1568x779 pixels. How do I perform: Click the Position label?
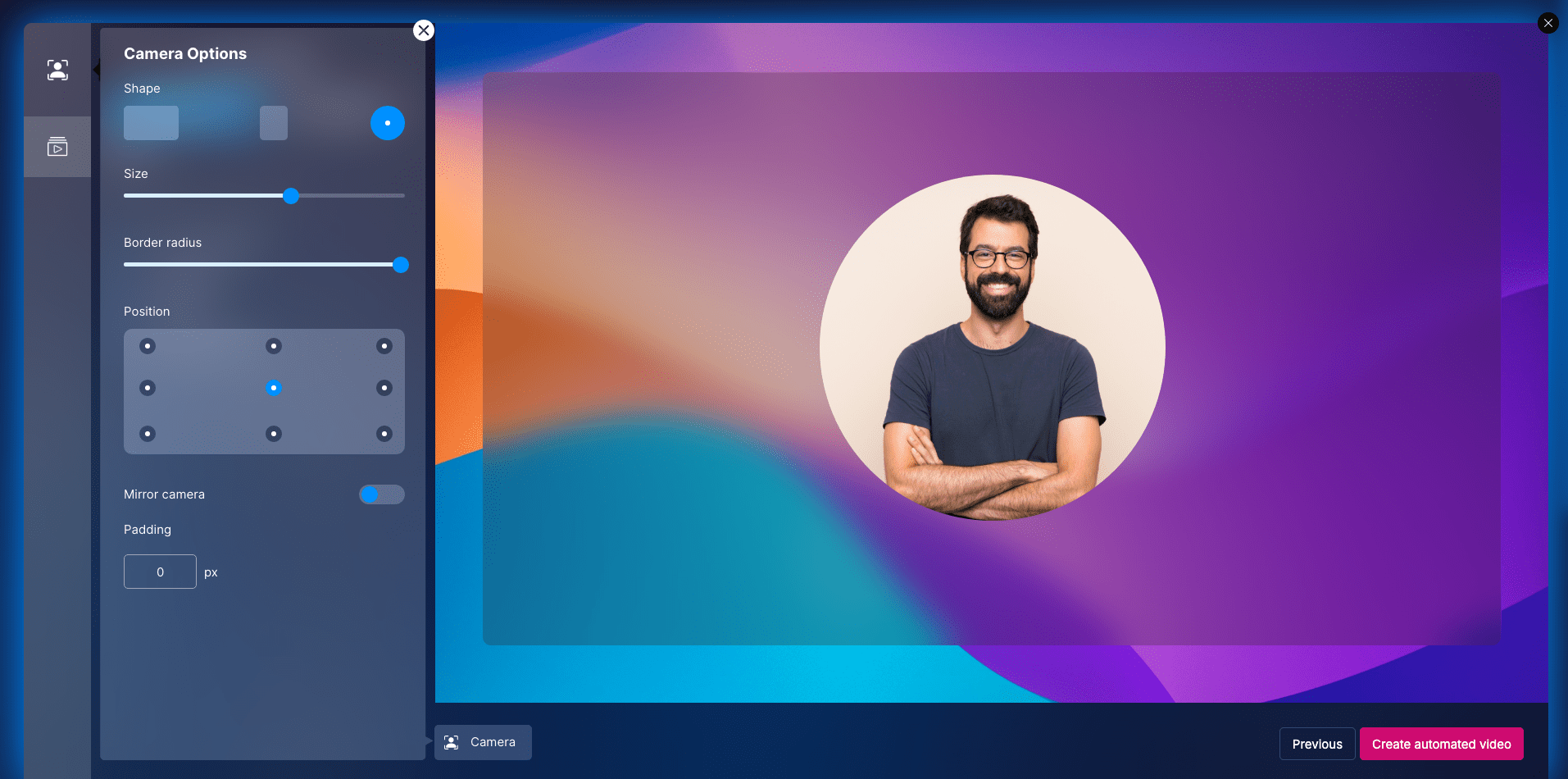147,312
